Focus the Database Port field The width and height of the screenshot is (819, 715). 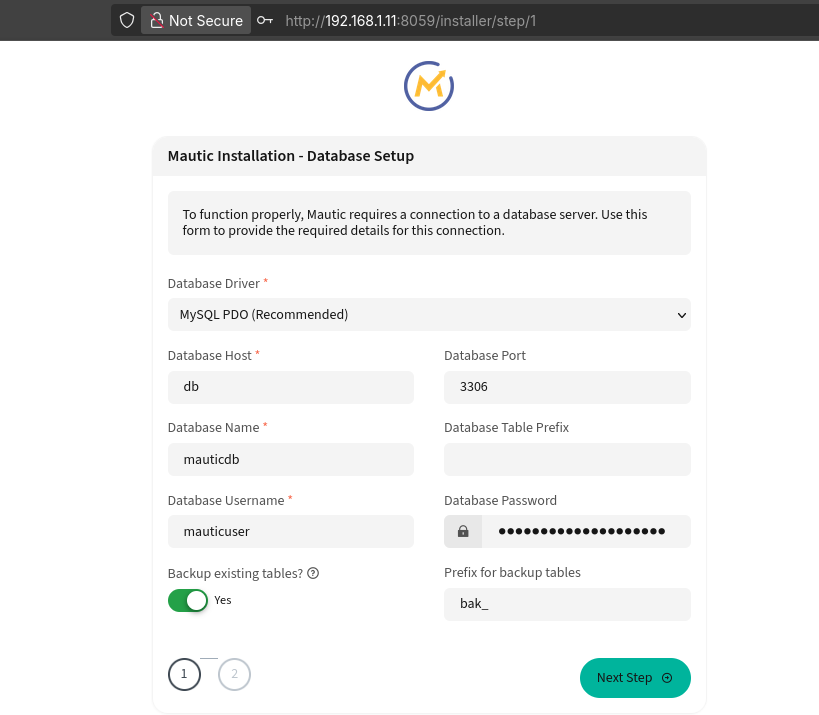567,387
